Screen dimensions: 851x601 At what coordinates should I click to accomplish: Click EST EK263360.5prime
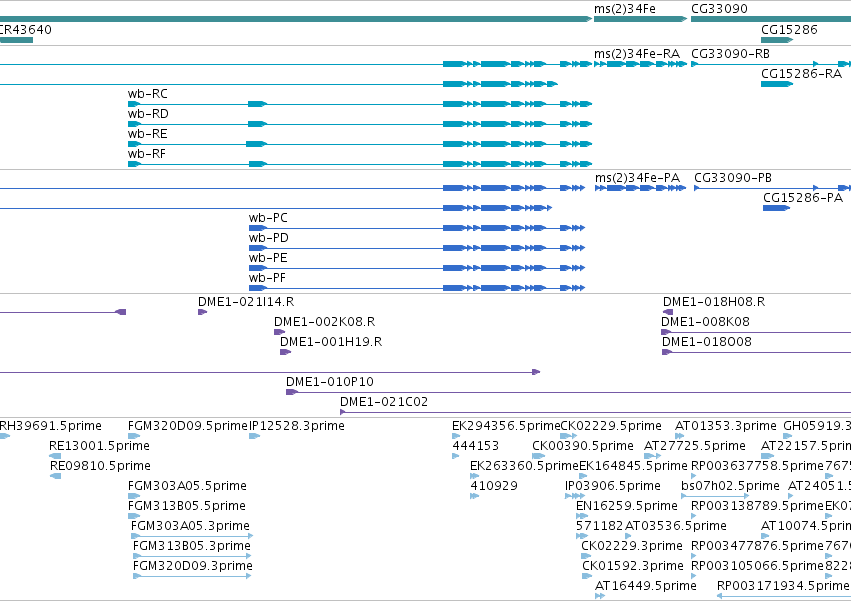(x=524, y=466)
